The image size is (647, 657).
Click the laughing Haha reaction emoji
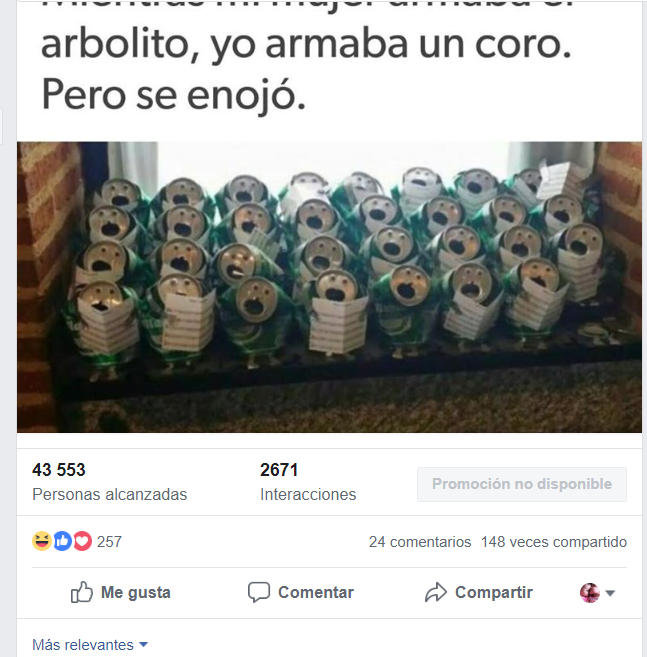(x=42, y=541)
